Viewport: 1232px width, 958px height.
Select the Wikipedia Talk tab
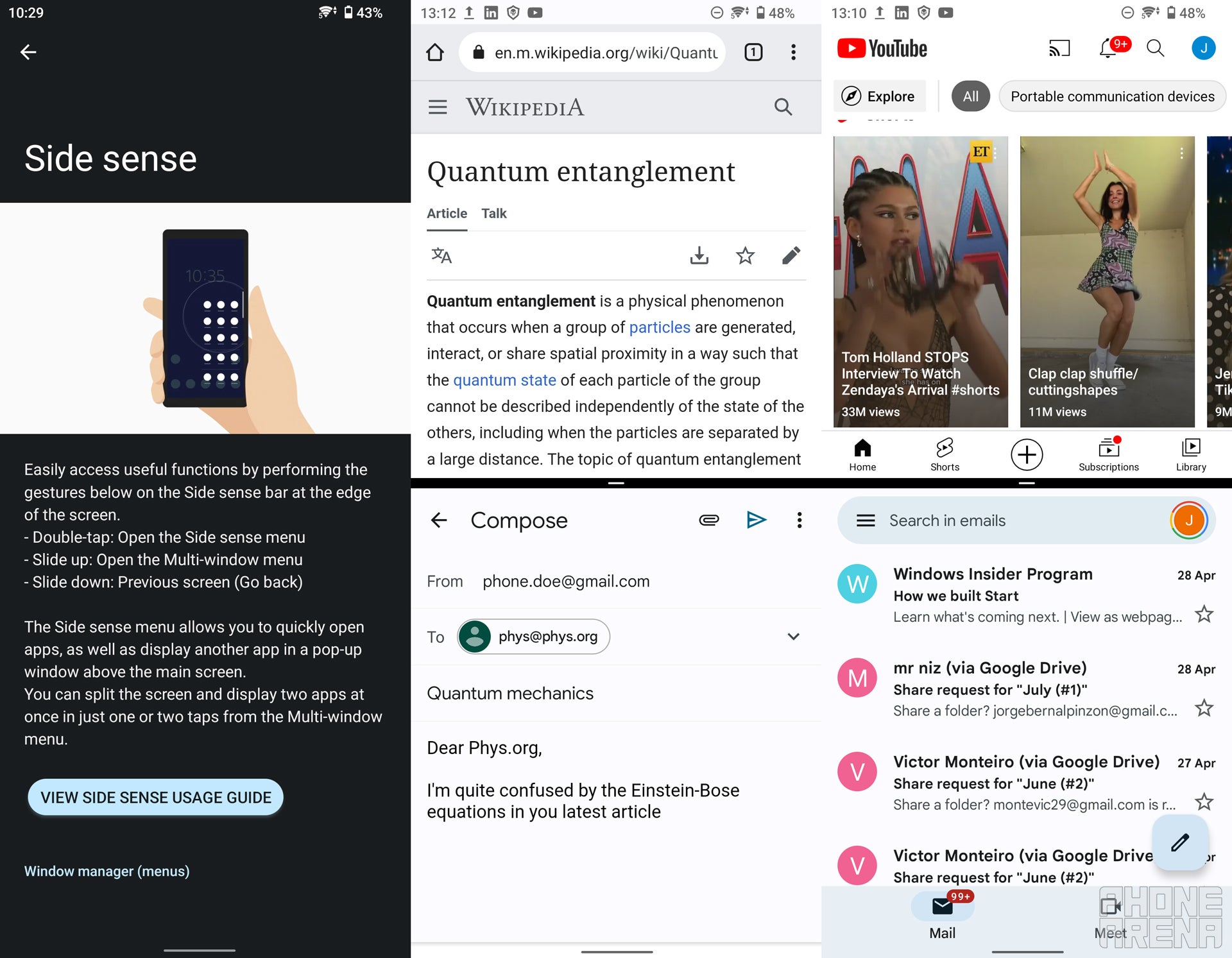click(494, 213)
